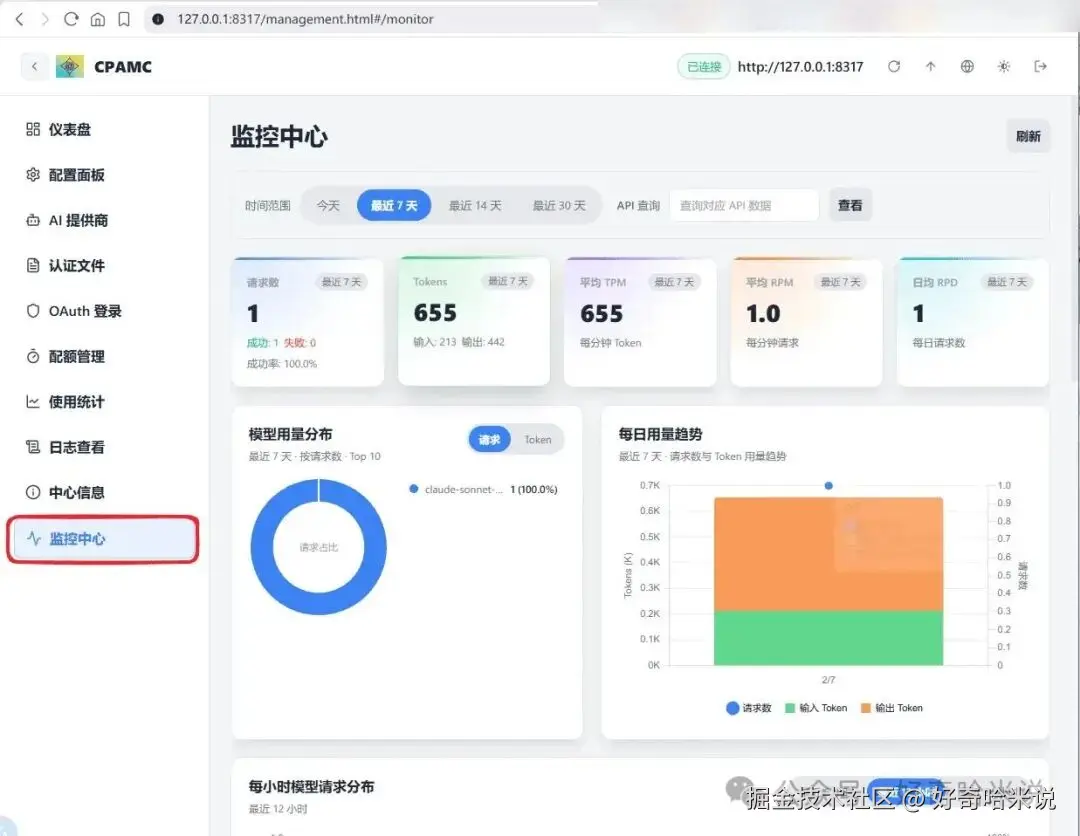Click the API 查询 input field
Screen dimensions: 1080x836
click(x=744, y=205)
